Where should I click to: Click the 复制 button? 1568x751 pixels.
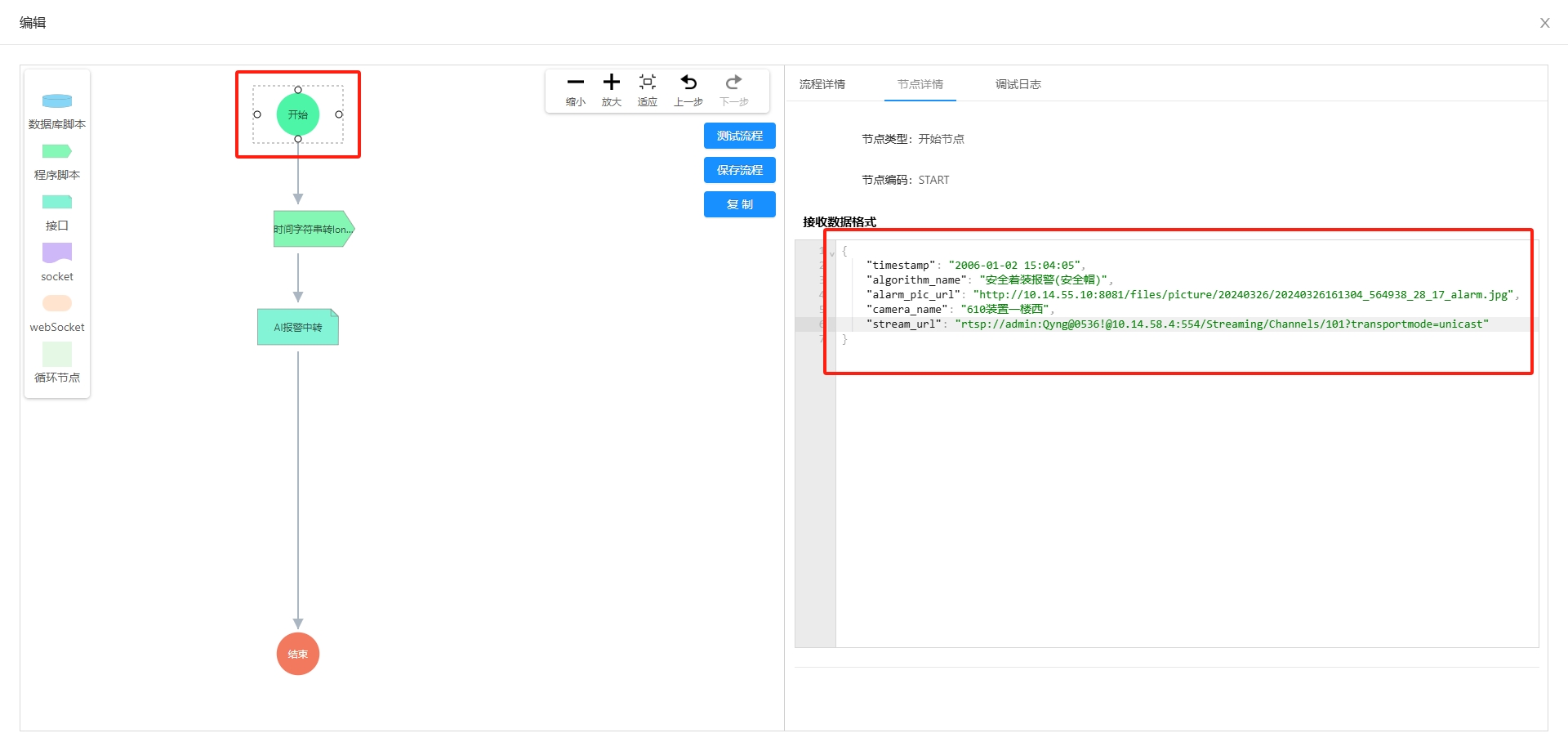(740, 204)
